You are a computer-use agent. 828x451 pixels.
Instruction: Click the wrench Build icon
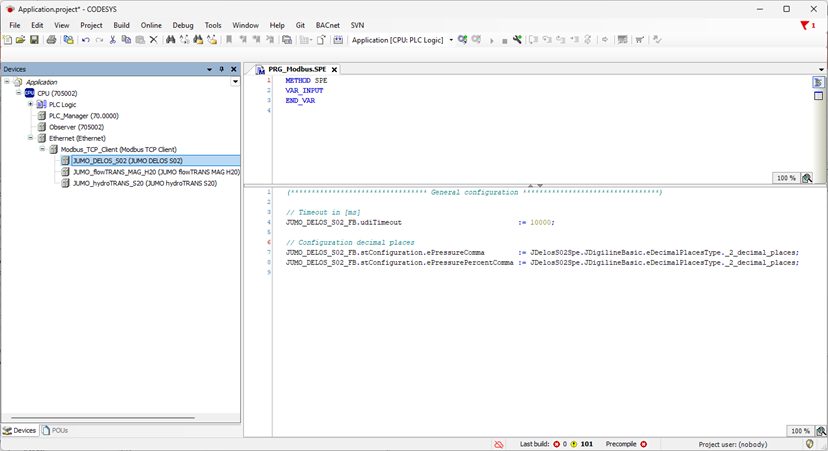(x=518, y=40)
